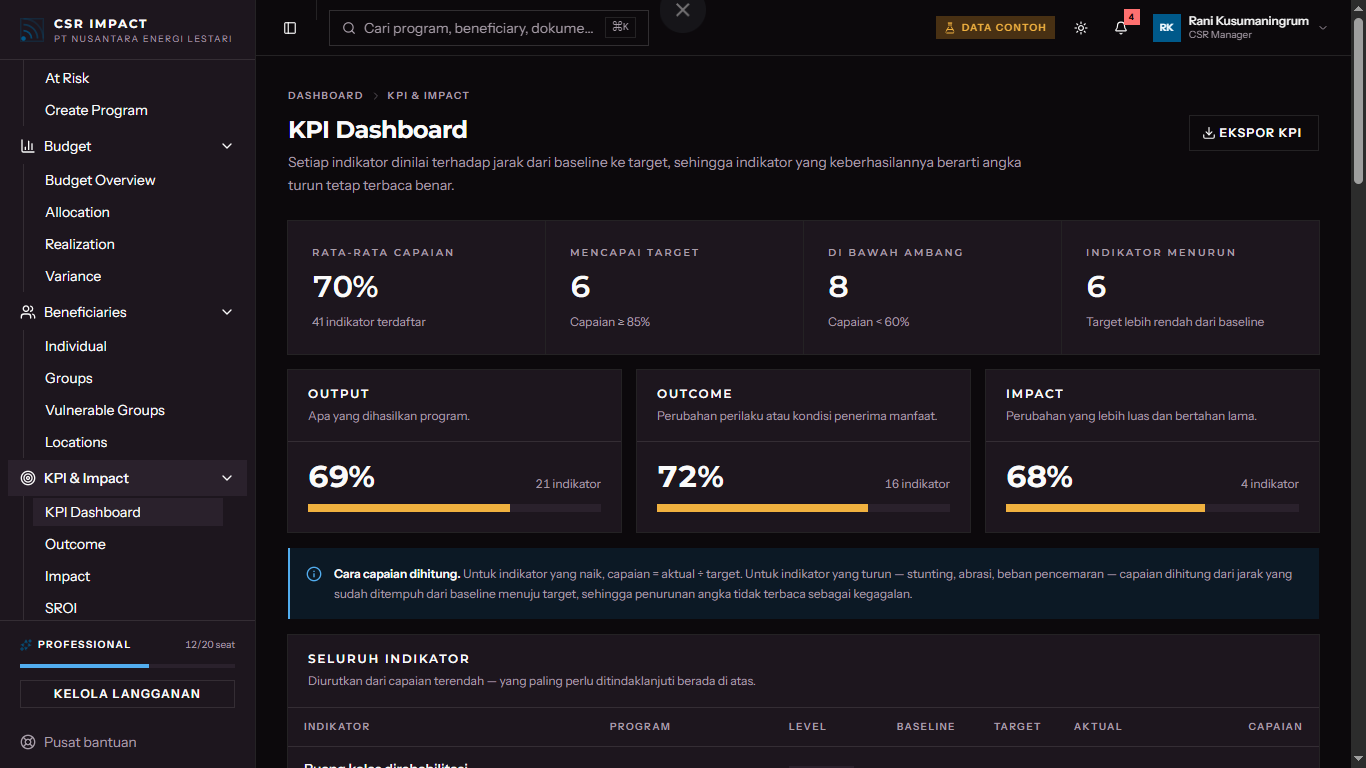This screenshot has width=1366, height=768.
Task: Click the Kelola Langganan button
Action: click(x=127, y=694)
